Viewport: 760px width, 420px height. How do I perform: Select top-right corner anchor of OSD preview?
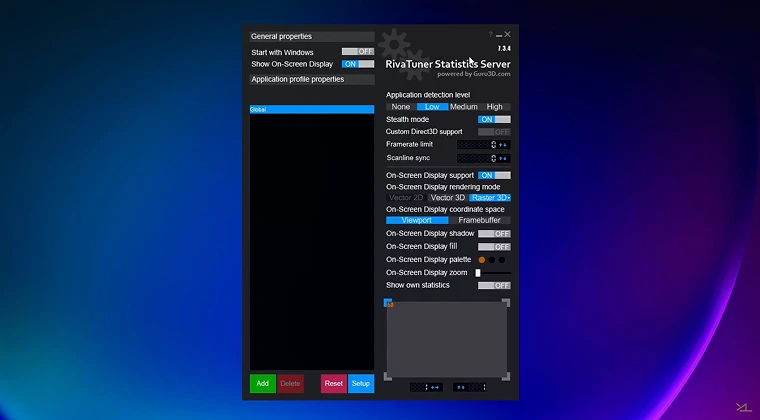coord(506,303)
